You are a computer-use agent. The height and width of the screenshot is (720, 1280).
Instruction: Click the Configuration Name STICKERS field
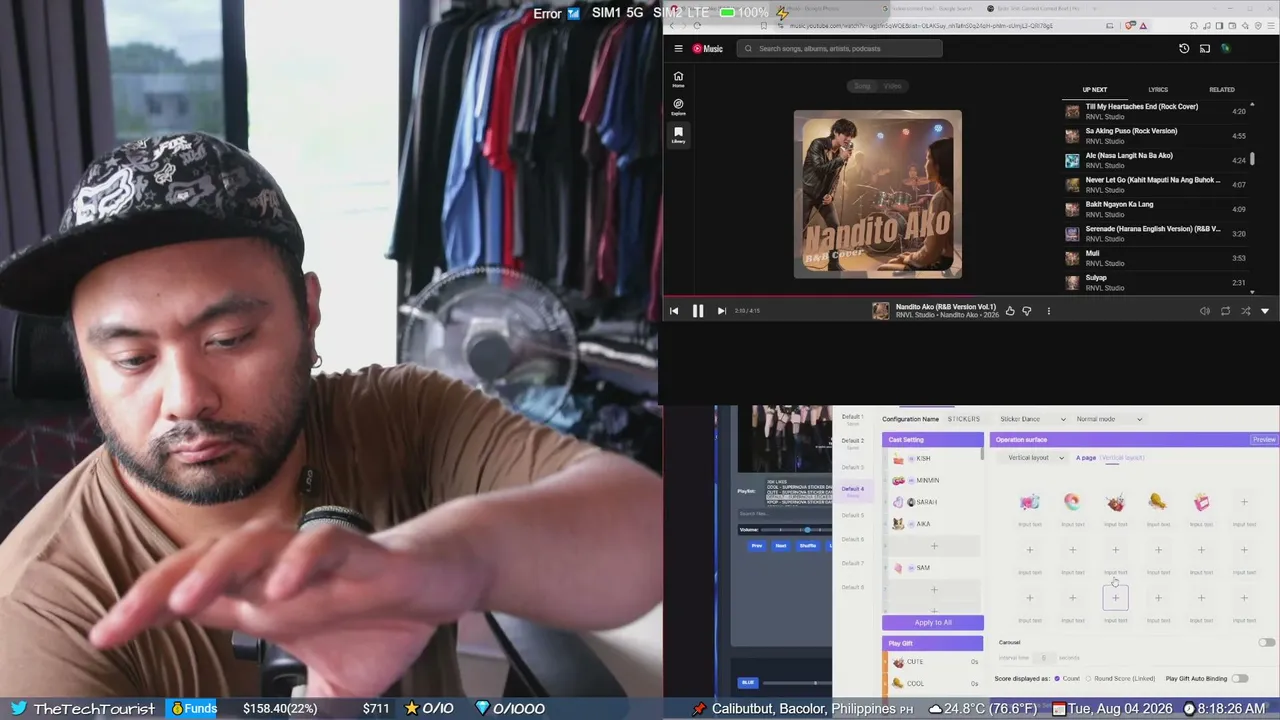click(964, 419)
